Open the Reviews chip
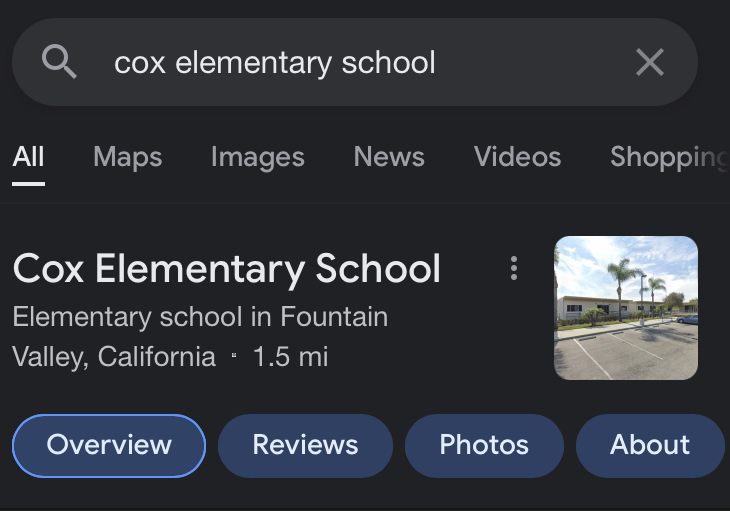The image size is (730, 511). pyautogui.click(x=305, y=445)
